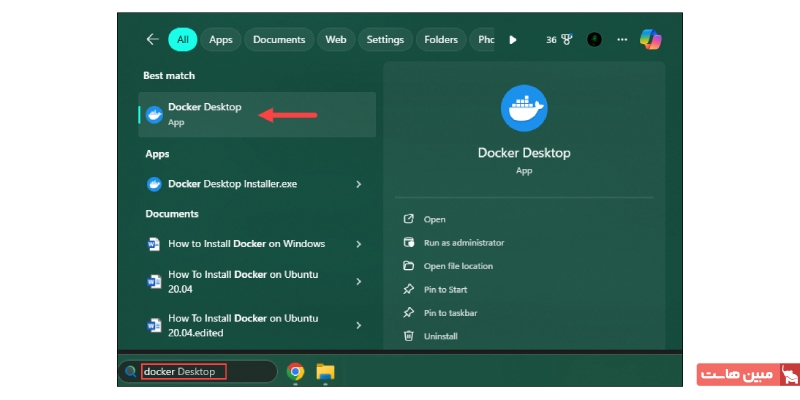Click the three-dots more options icon

point(622,40)
